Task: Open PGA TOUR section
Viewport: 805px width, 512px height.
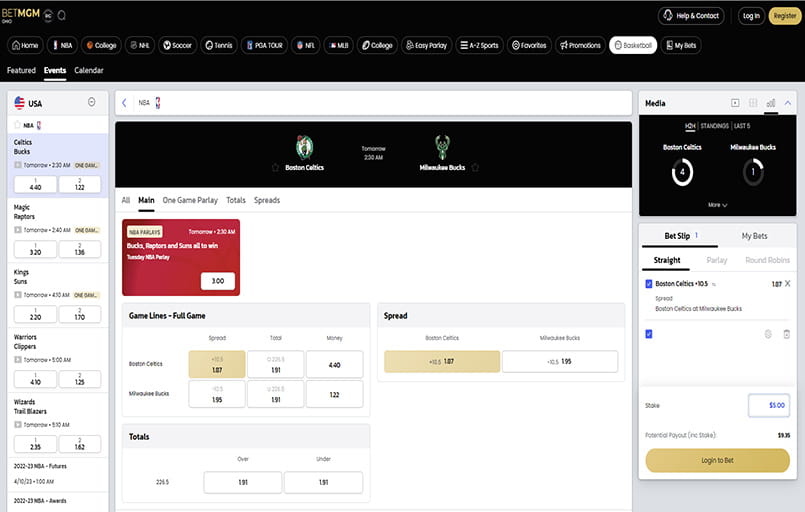Action: point(264,45)
